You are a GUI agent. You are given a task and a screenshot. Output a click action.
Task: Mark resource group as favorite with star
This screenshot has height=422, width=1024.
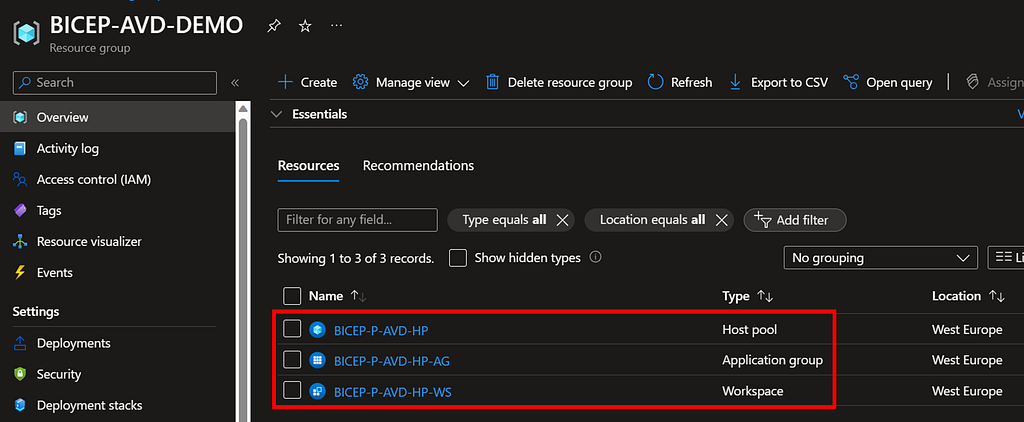point(305,26)
